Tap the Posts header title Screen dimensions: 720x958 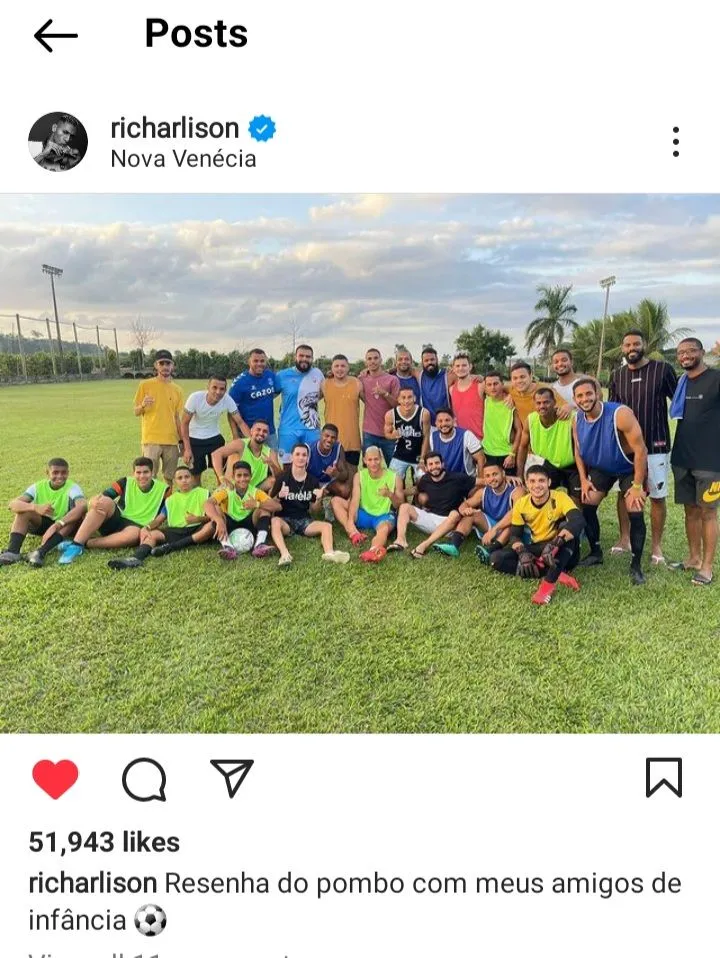click(196, 33)
